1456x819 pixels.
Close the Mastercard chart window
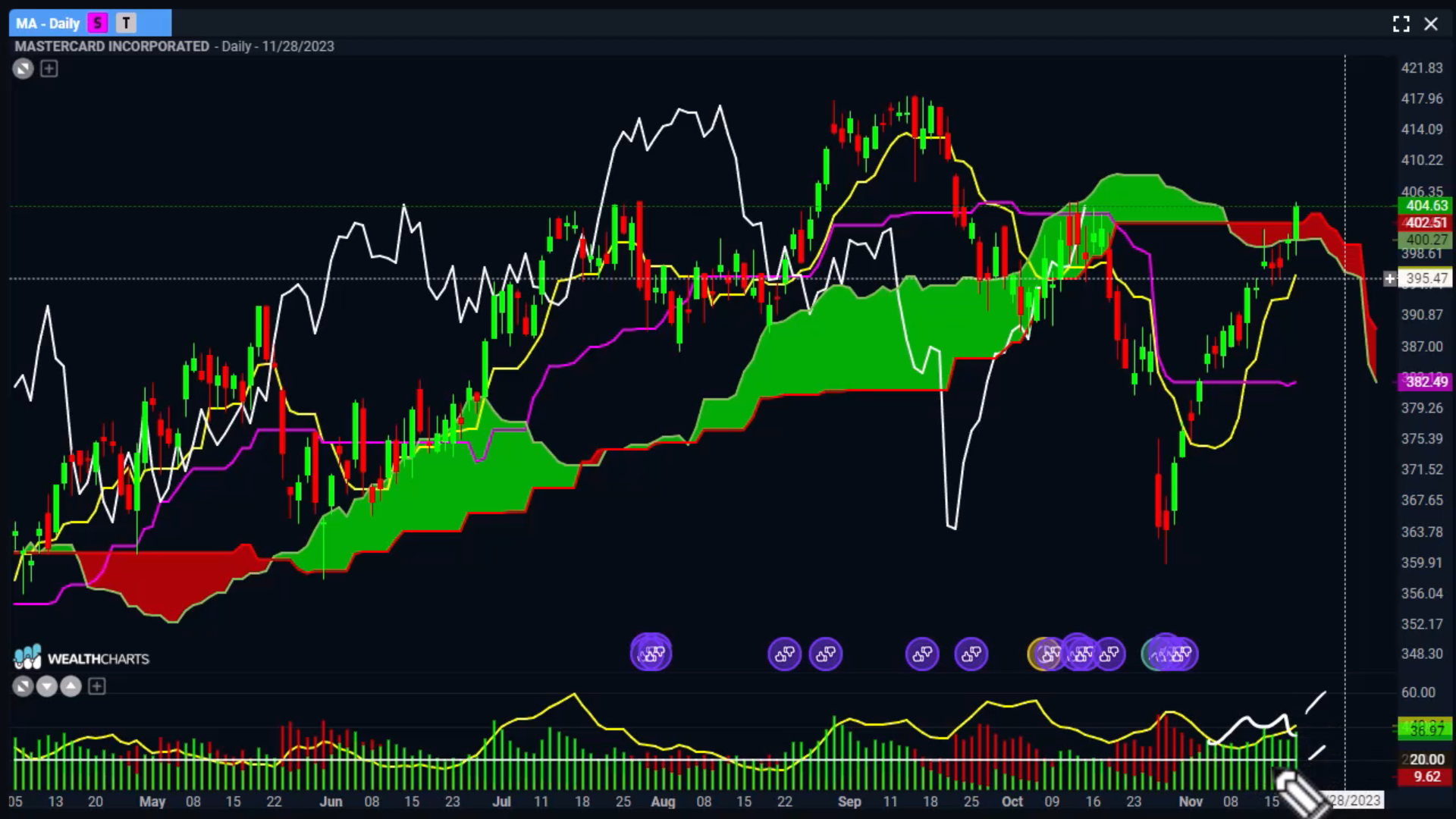point(1431,24)
